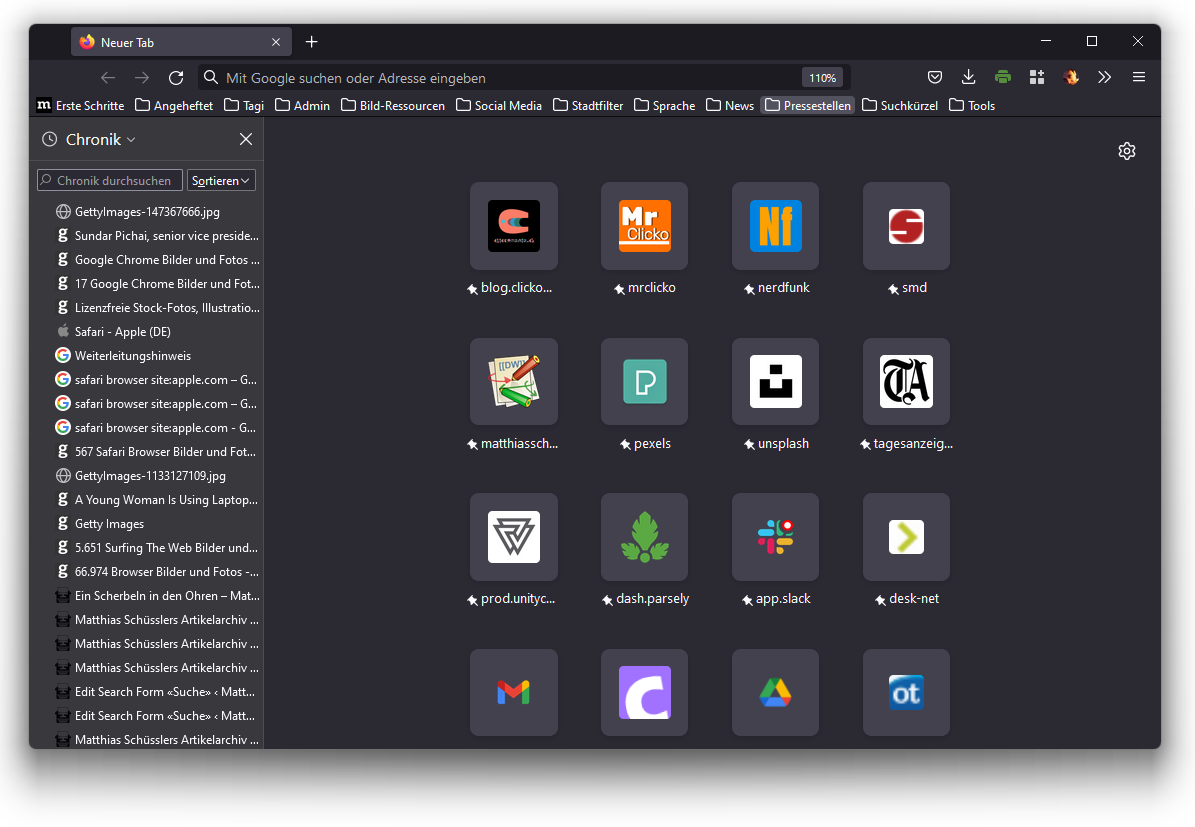Screen dimensions: 1195x827
Task: Open the unsplash shortcut tile
Action: click(775, 382)
